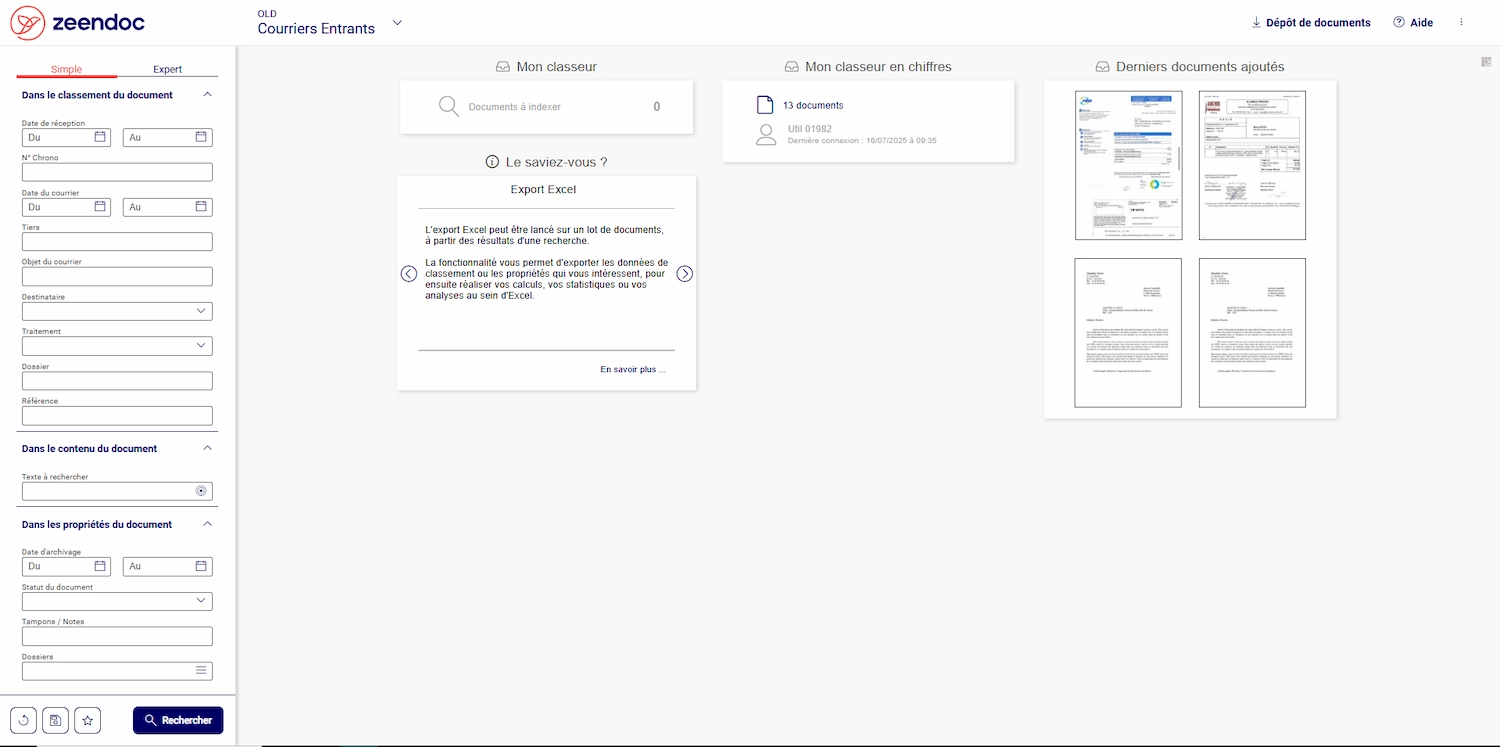This screenshot has width=1500, height=747.
Task: Show next tip with right arrow
Action: click(x=685, y=274)
